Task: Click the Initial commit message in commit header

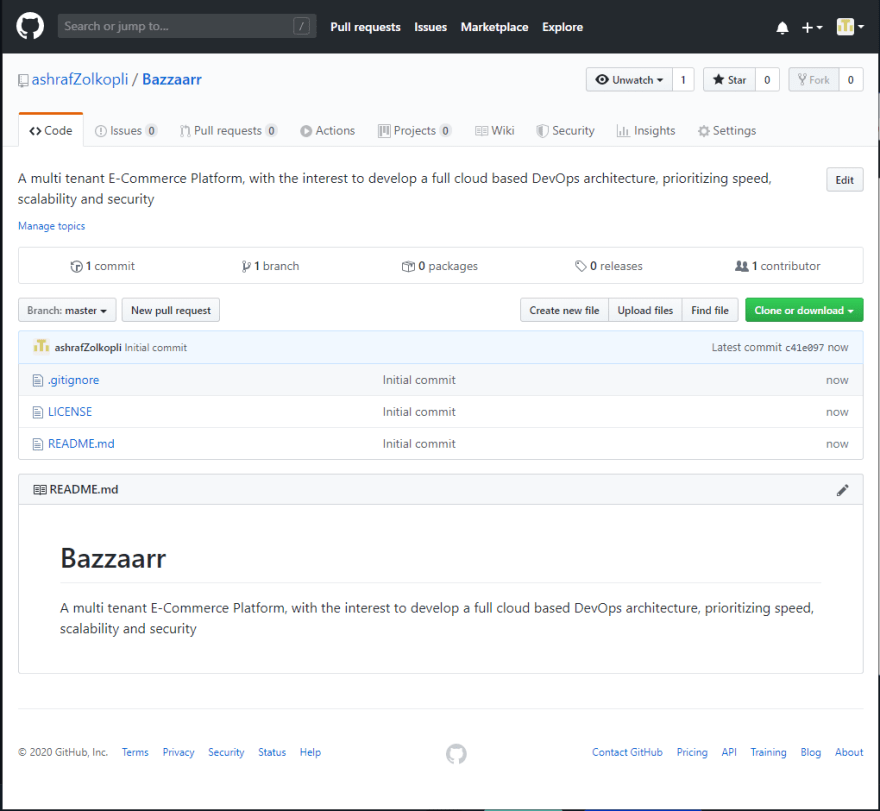Action: coord(155,347)
